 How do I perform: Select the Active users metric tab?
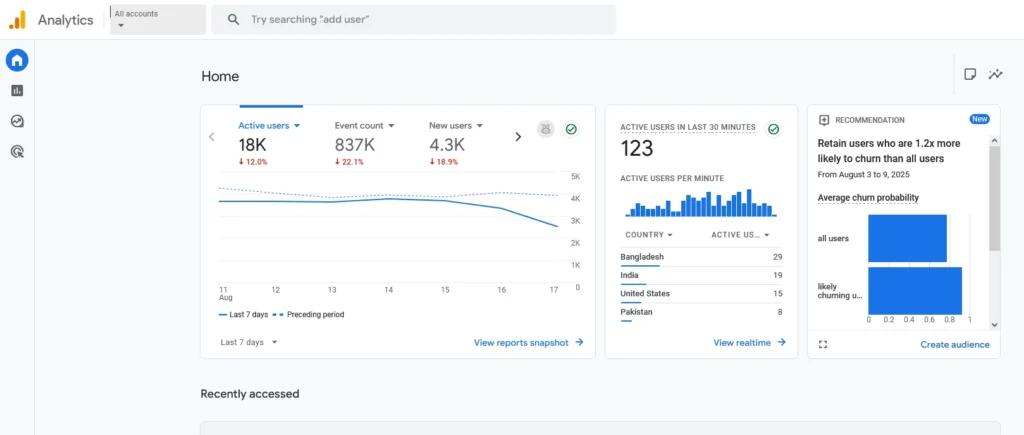269,126
